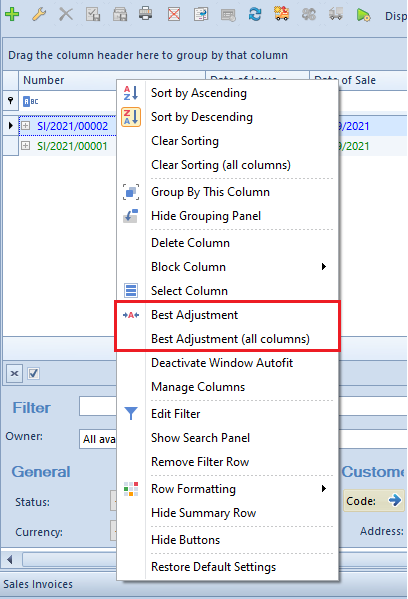Select Best Adjustment (all columns)
This screenshot has height=599, width=408.
click(x=230, y=339)
